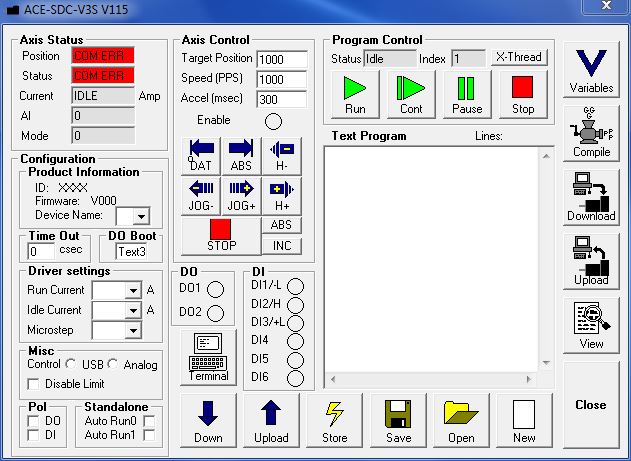The height and width of the screenshot is (461, 631).
Task: Enable the Disable Limit checkbox
Action: point(33,384)
